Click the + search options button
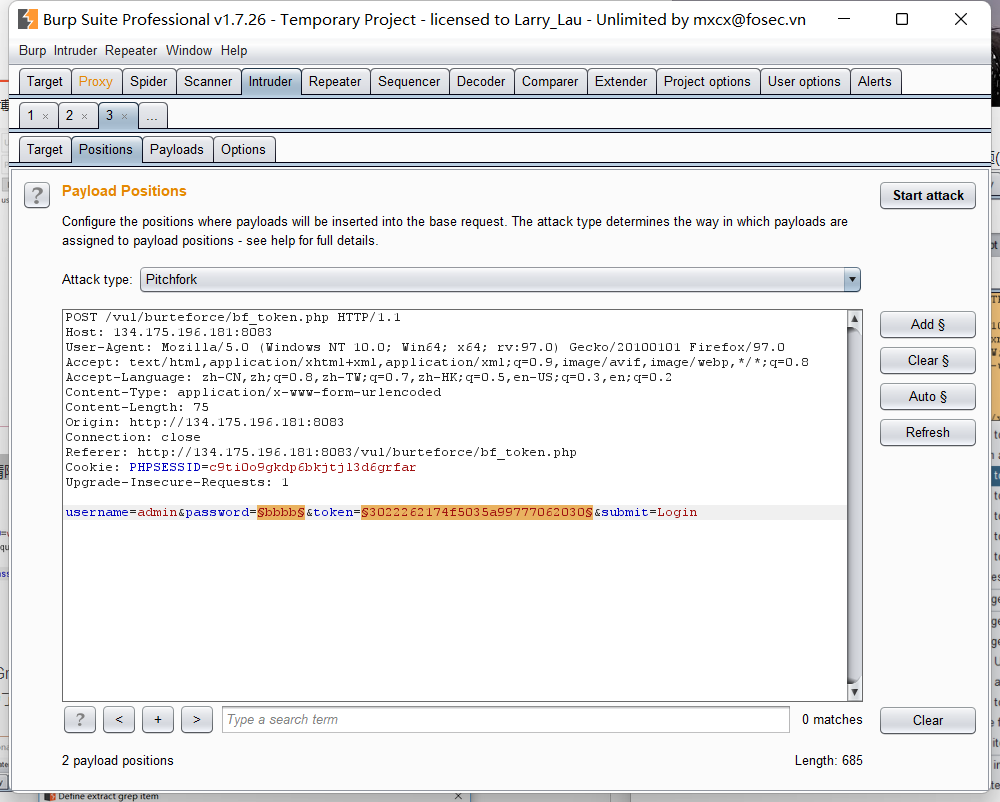This screenshot has height=802, width=1000. 158,720
